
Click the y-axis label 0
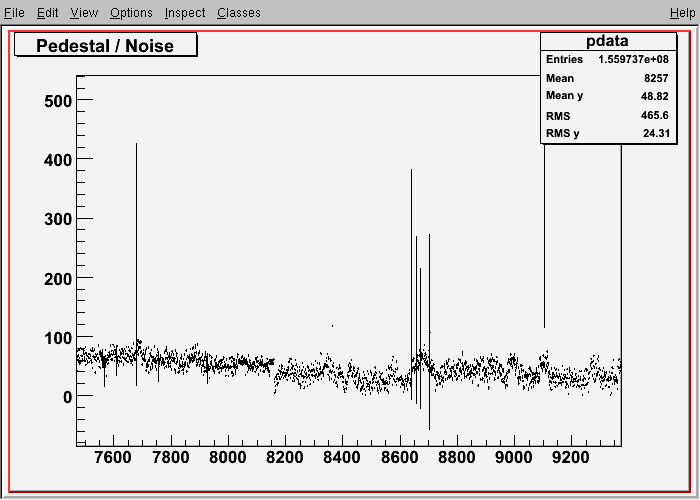click(x=67, y=397)
